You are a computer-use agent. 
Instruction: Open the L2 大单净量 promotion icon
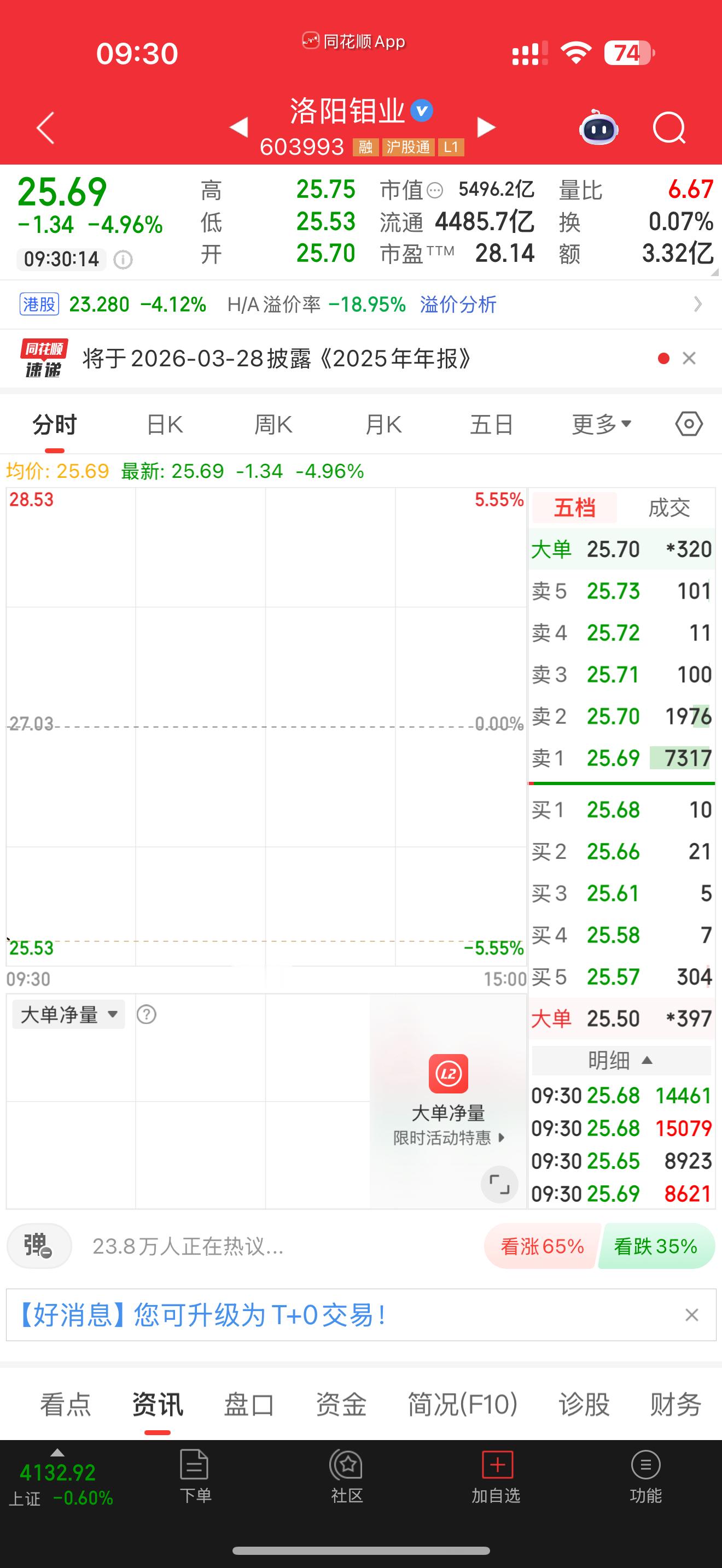click(x=449, y=1074)
